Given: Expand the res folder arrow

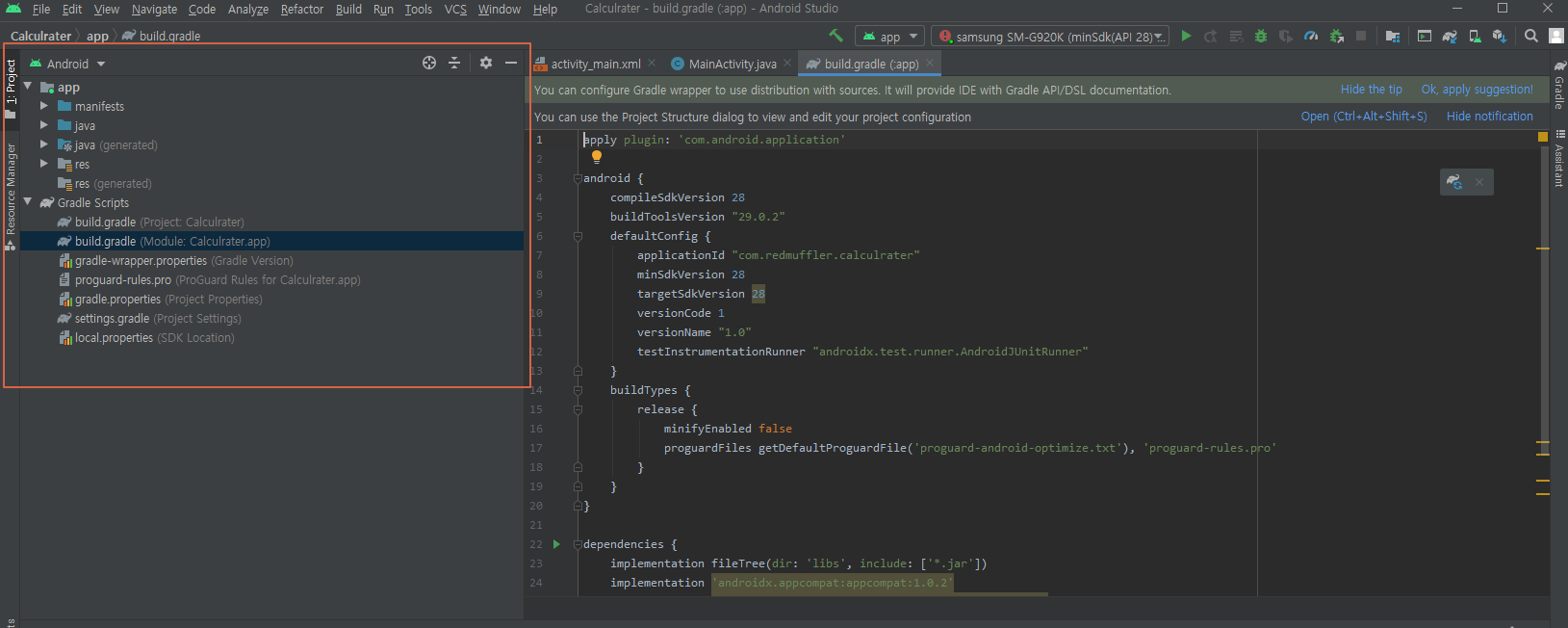Looking at the screenshot, I should coord(44,164).
